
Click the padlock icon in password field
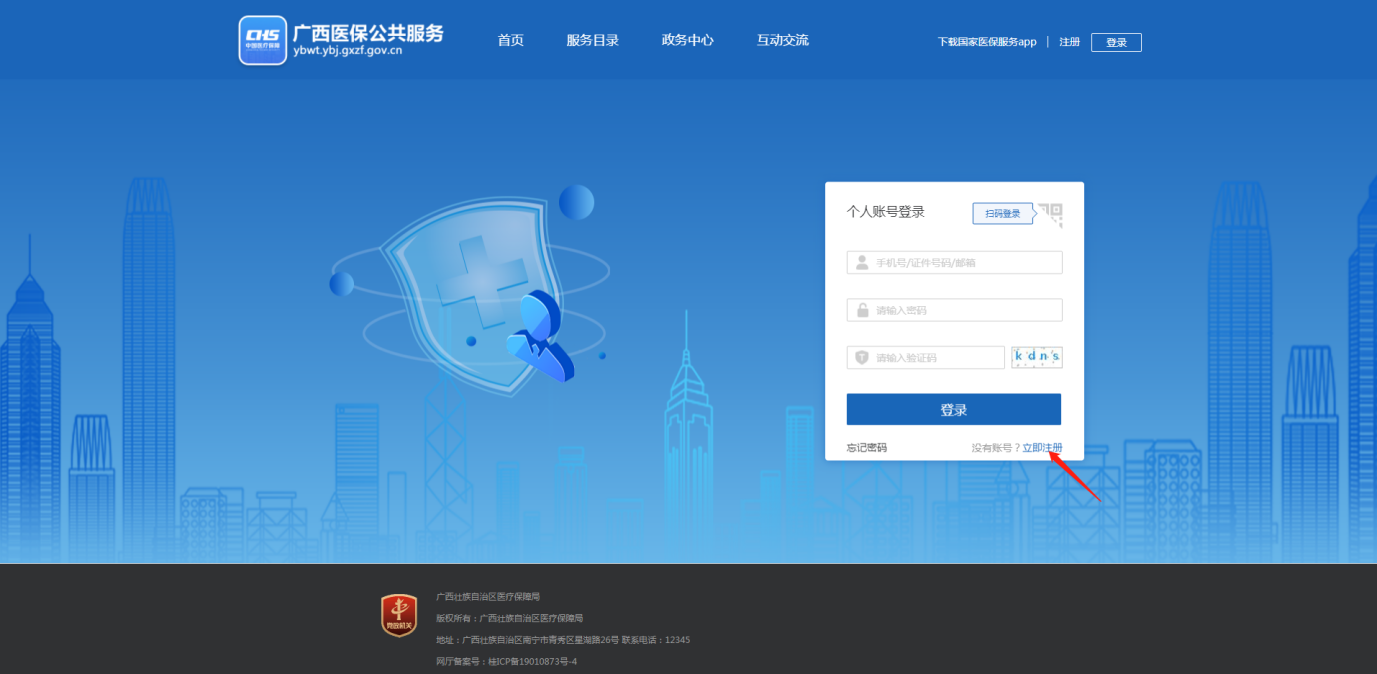(x=861, y=310)
